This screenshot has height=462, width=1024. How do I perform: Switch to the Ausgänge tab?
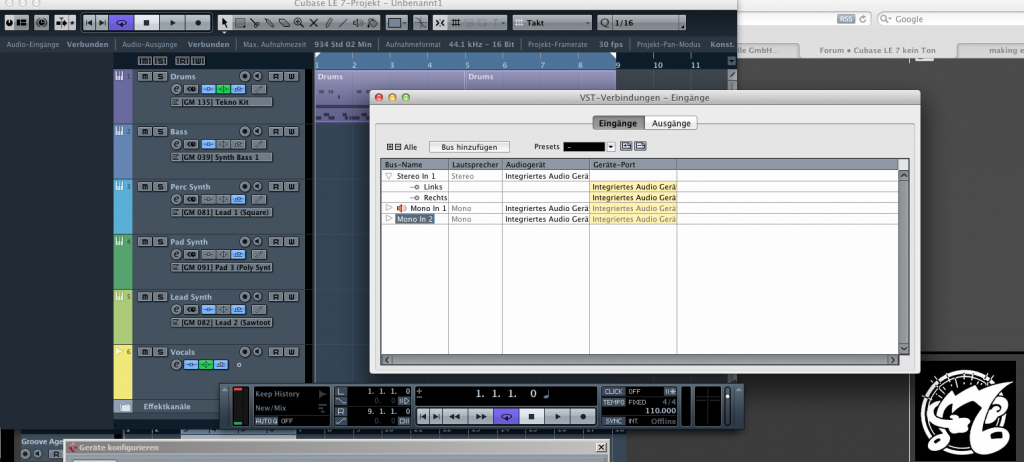pyautogui.click(x=671, y=123)
